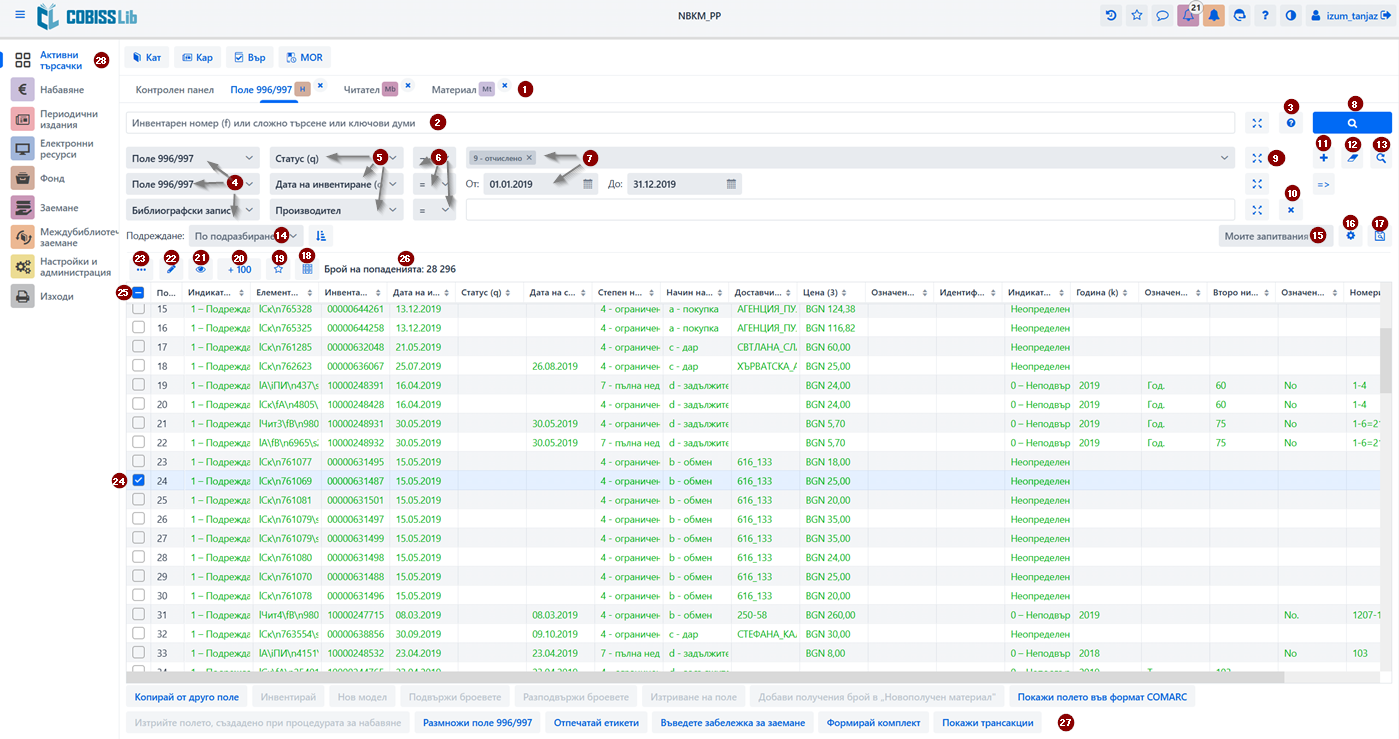
Task: Close the Поле 996/997 tab
Action: [x=320, y=86]
